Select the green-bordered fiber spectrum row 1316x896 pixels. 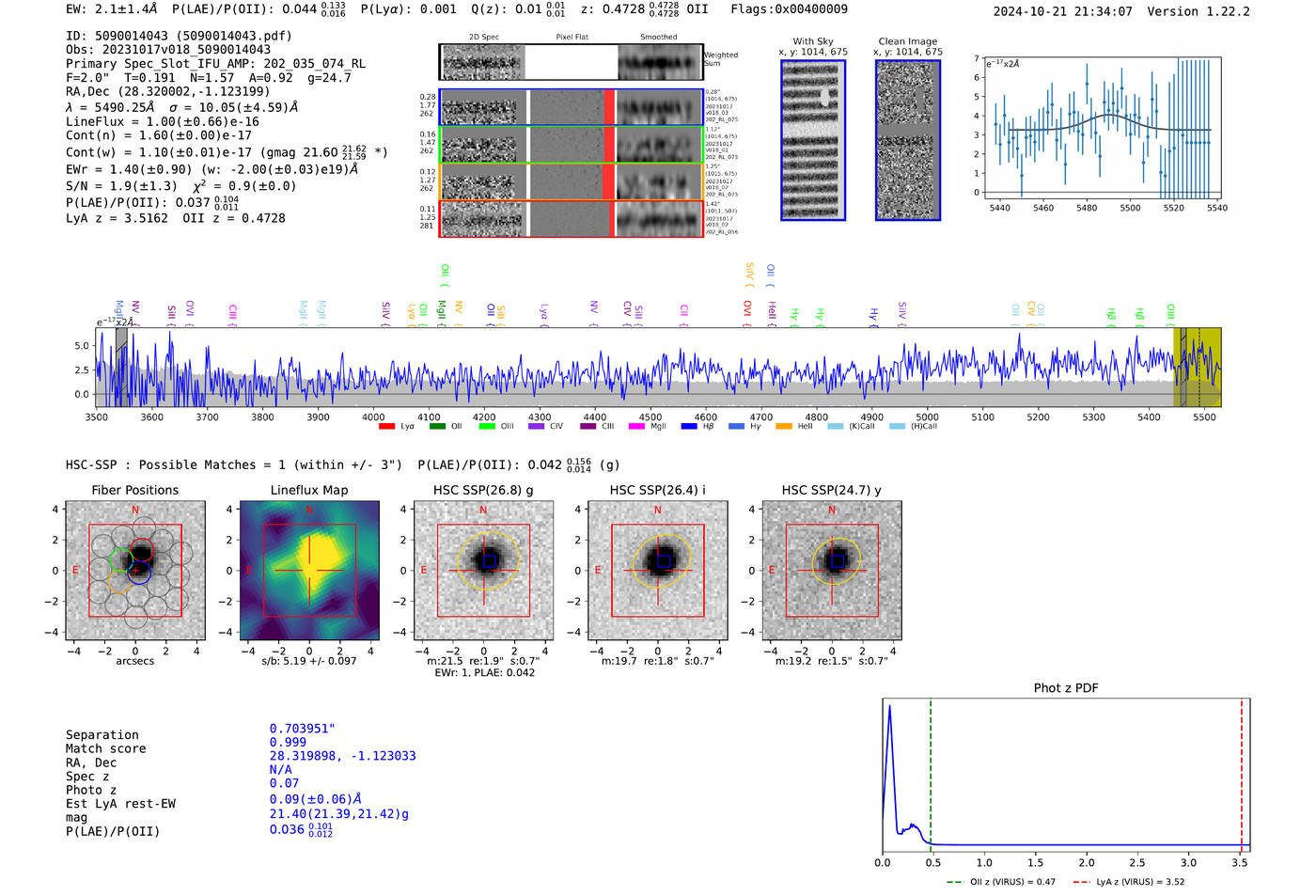pos(572,145)
